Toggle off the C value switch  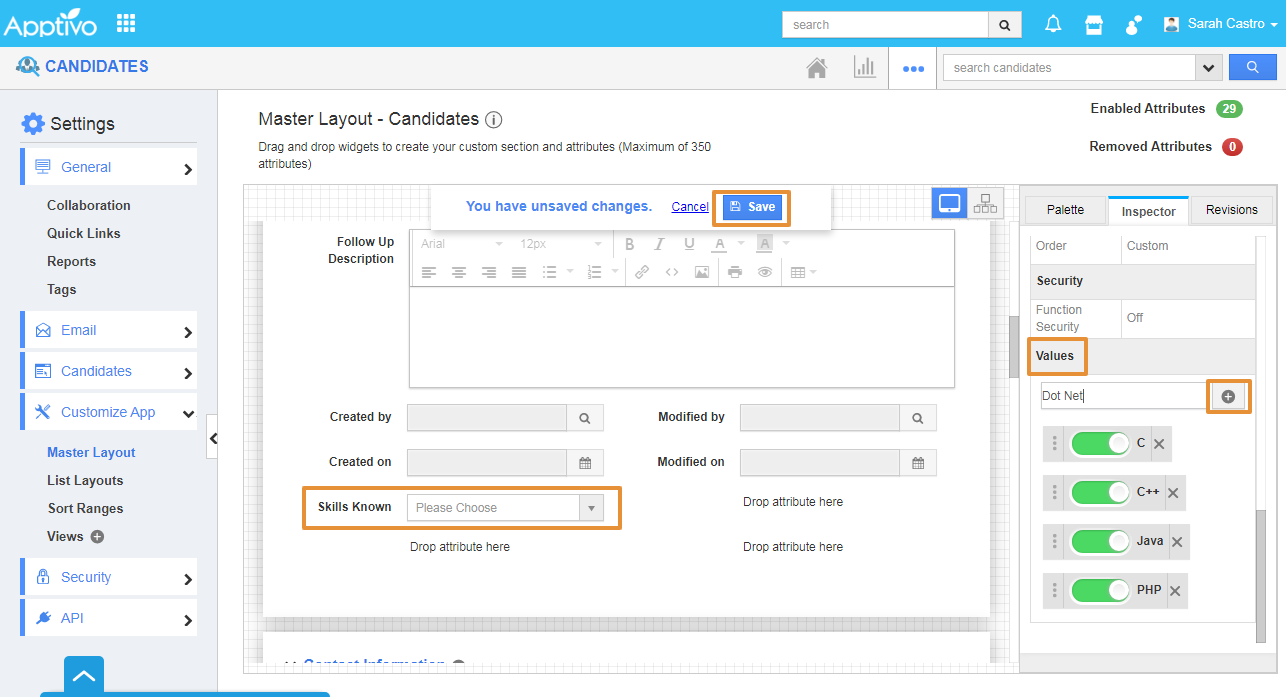click(x=1100, y=444)
